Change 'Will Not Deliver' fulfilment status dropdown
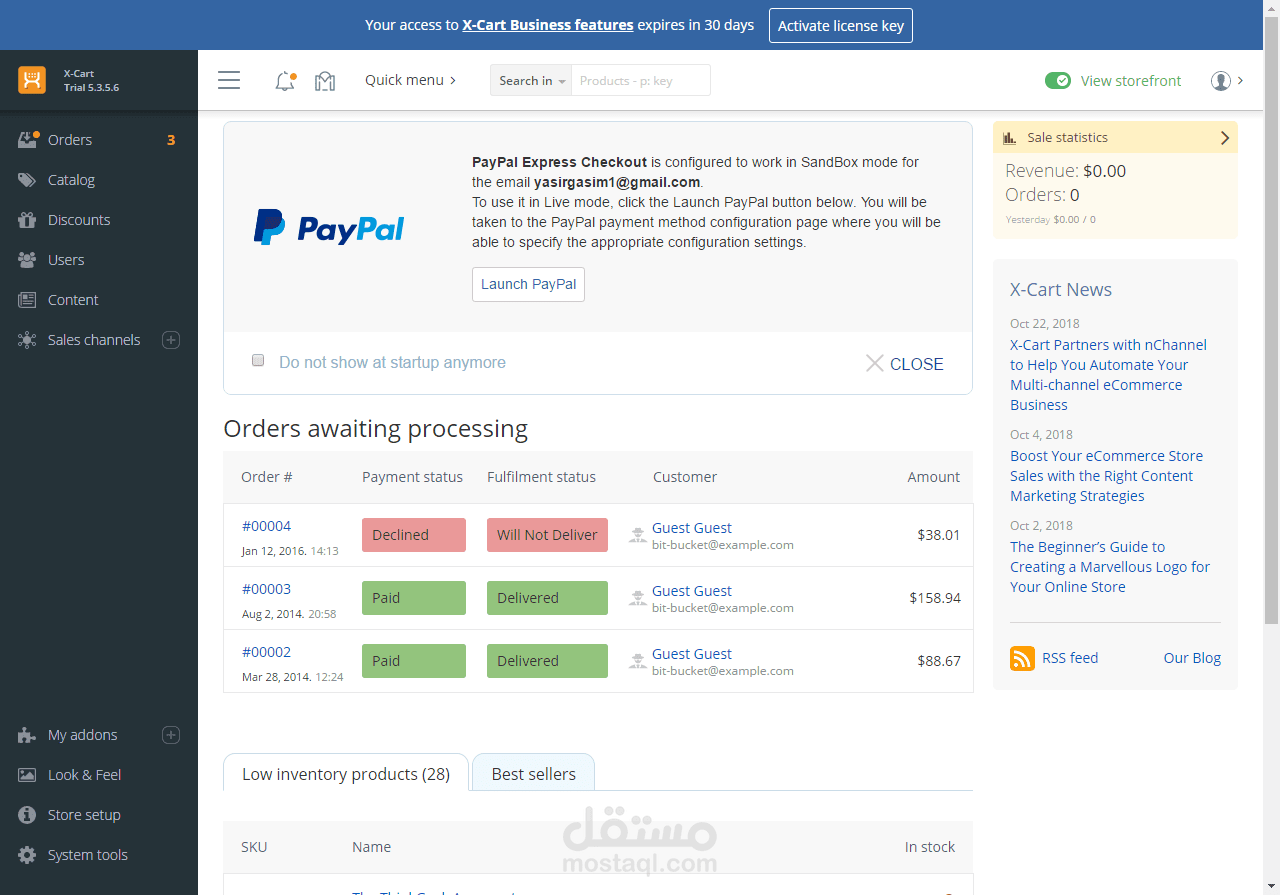The width and height of the screenshot is (1280, 895). click(547, 535)
